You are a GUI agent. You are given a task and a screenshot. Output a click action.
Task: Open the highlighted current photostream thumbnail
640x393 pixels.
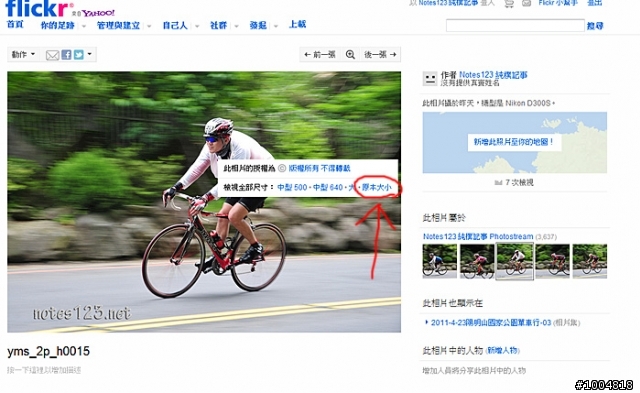tap(515, 261)
